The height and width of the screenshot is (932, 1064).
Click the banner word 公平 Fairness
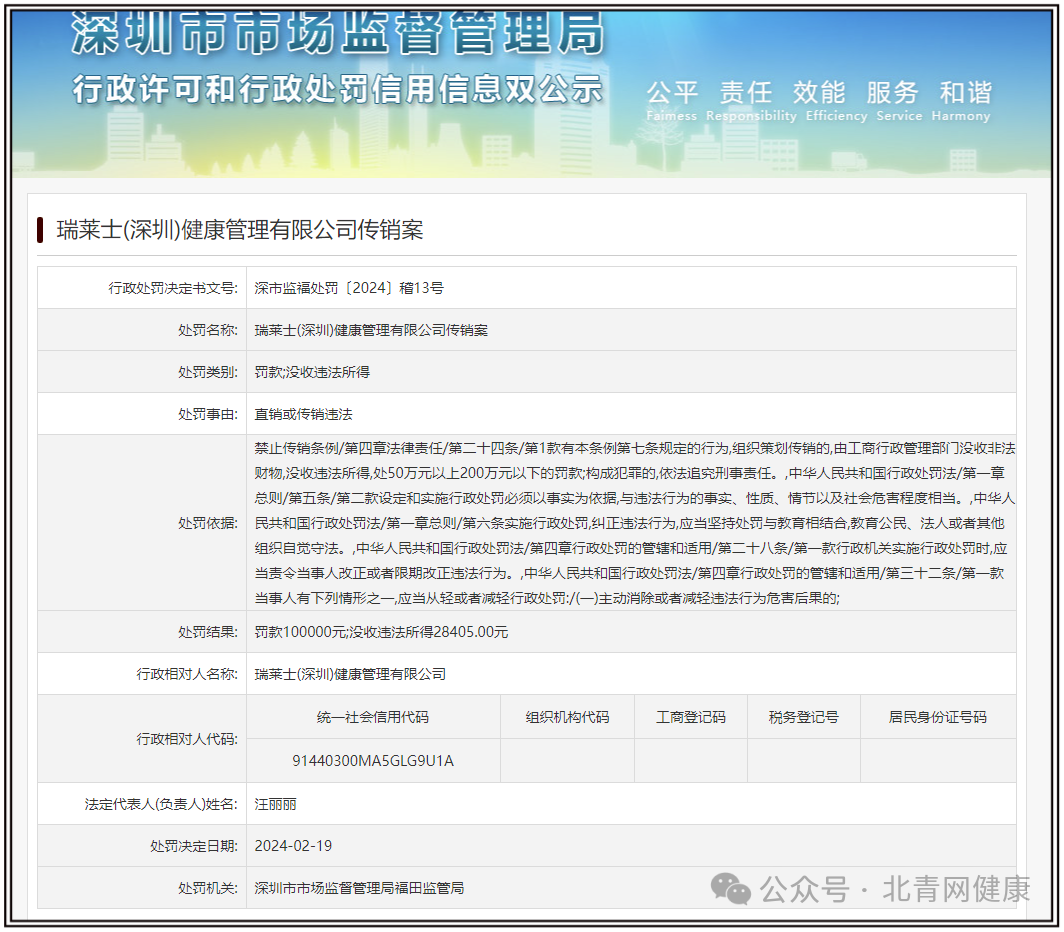point(672,101)
